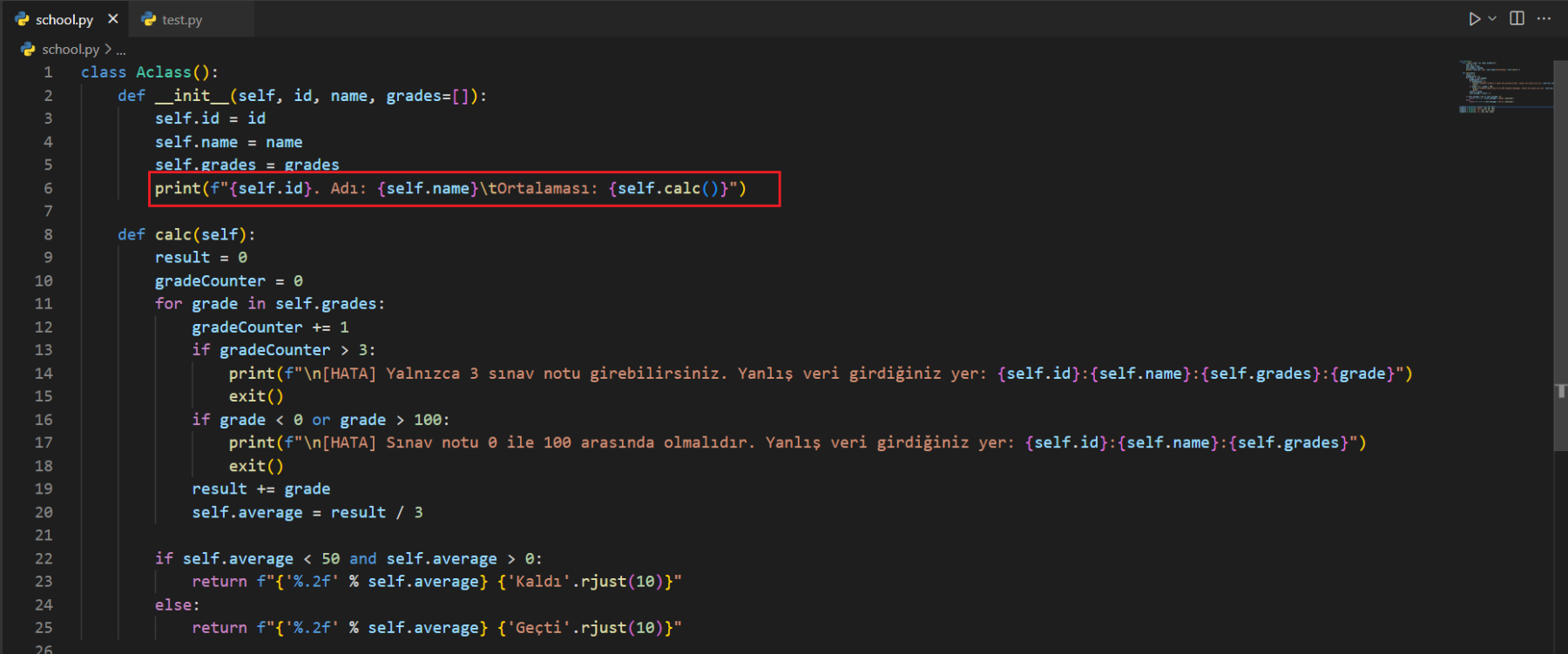Viewport: 1568px width, 654px height.
Task: Click the Python icon on test.py tab
Action: [149, 20]
